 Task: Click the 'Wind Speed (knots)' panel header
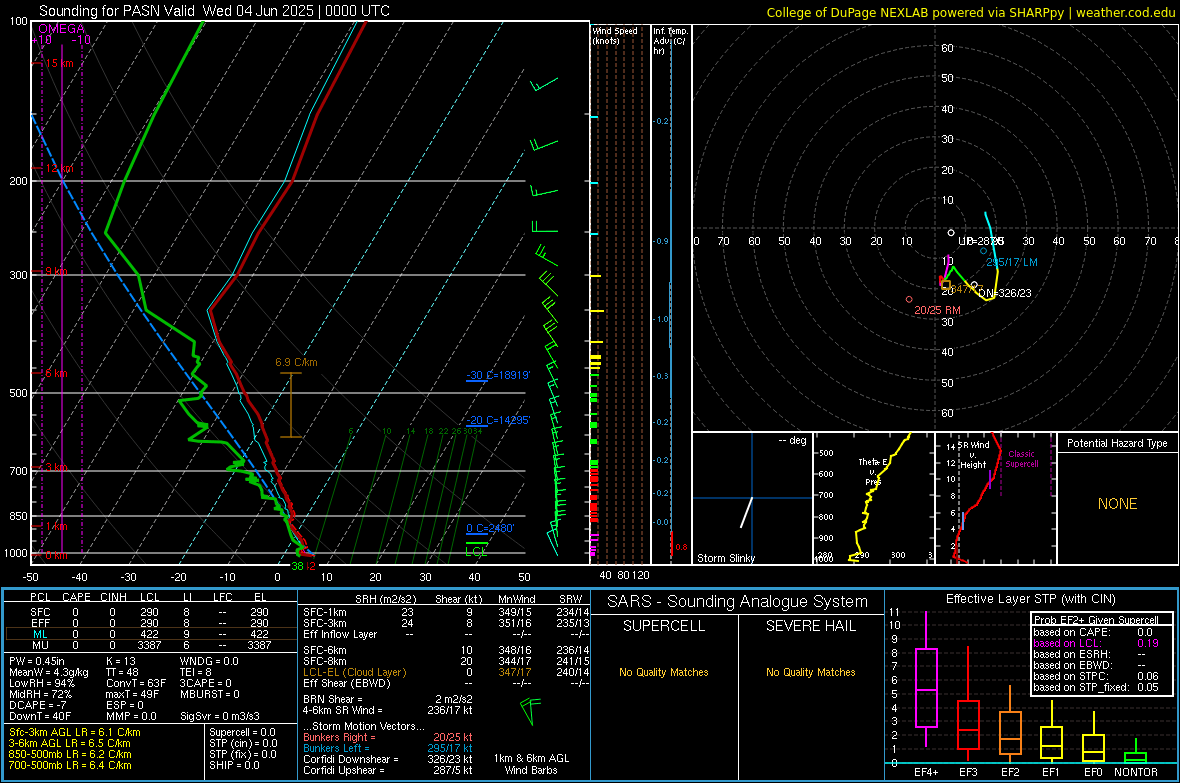(614, 35)
